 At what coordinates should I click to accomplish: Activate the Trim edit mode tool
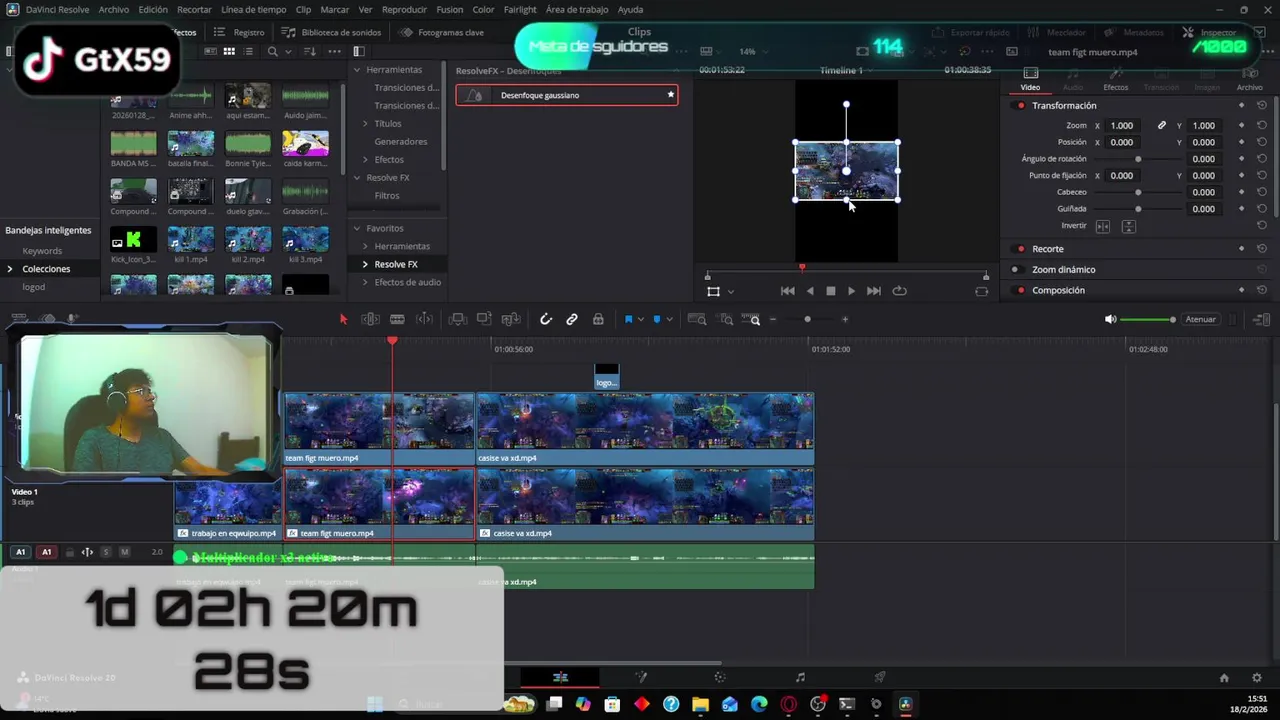370,319
